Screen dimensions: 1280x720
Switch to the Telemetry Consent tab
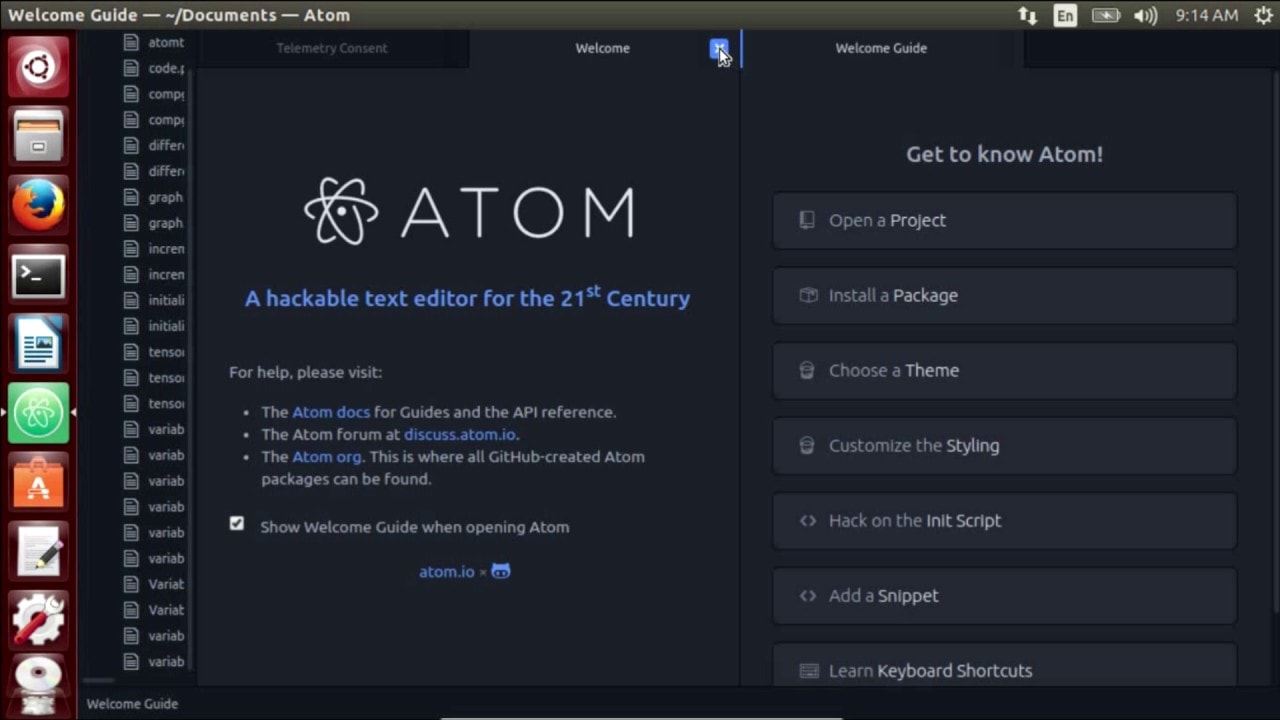tap(331, 48)
